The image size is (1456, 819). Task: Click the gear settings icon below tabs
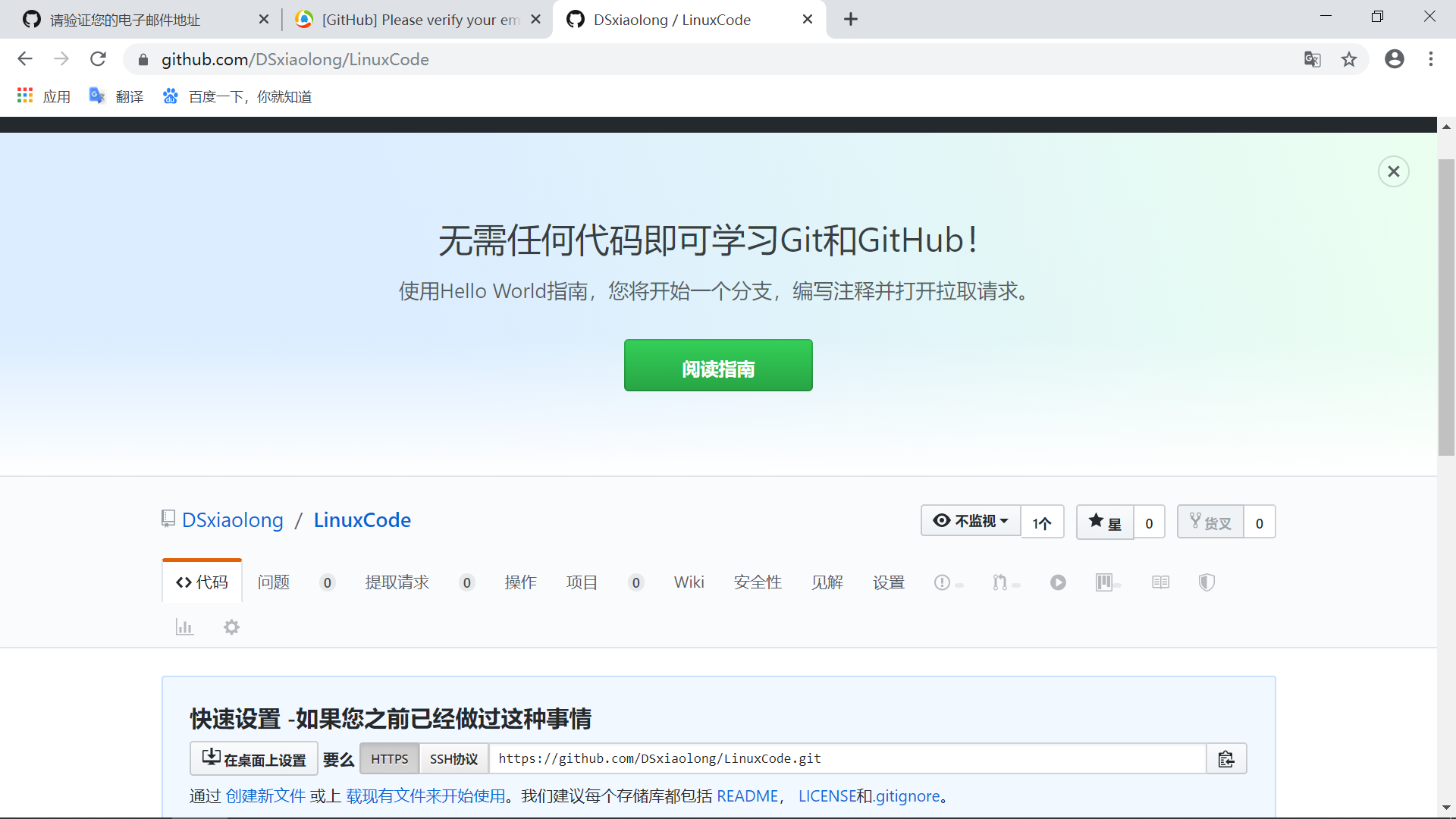point(231,627)
